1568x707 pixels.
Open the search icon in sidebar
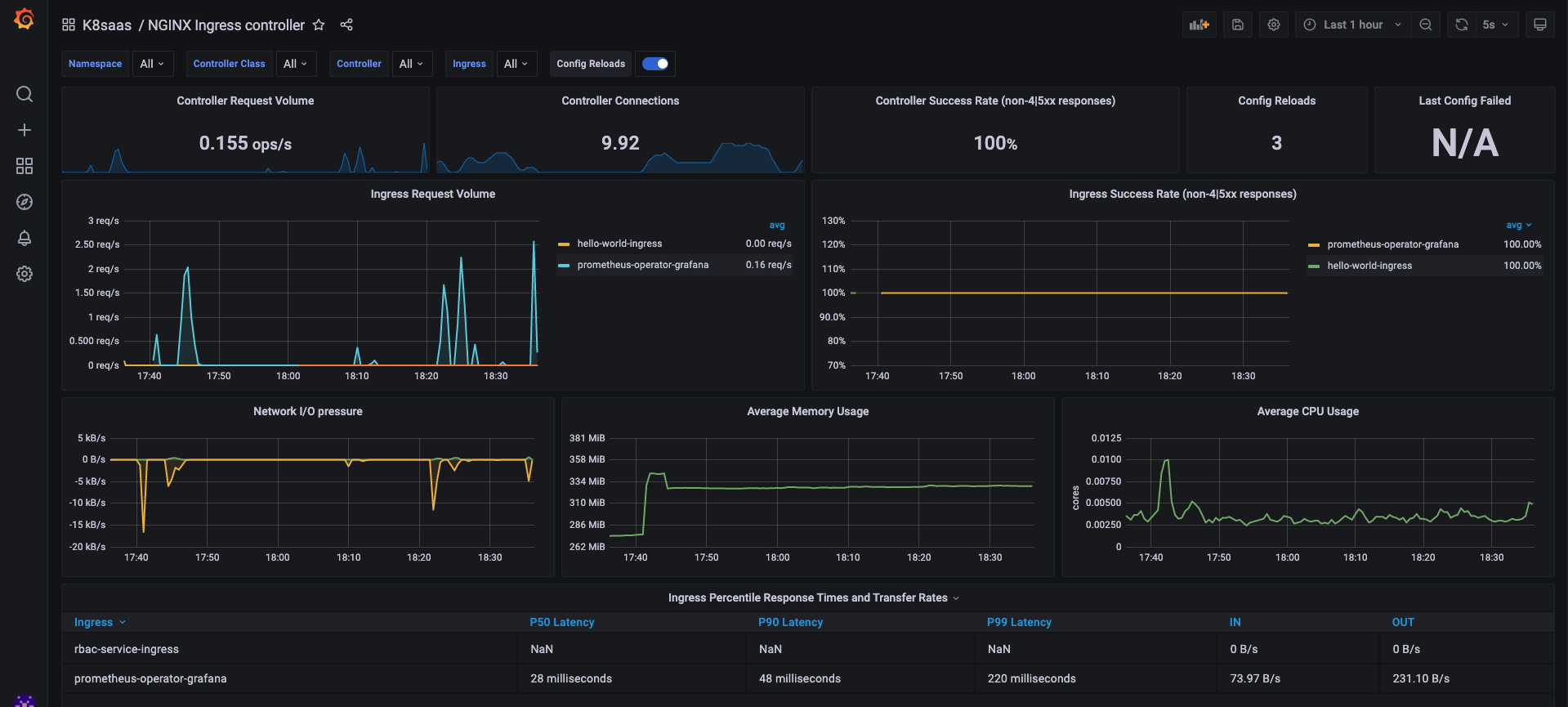click(x=25, y=94)
